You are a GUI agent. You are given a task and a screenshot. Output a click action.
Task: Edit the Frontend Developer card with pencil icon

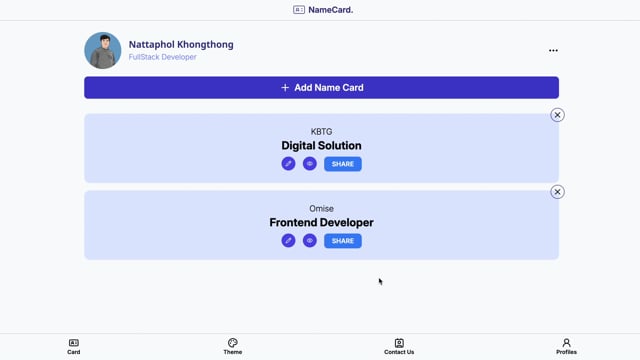tap(288, 240)
